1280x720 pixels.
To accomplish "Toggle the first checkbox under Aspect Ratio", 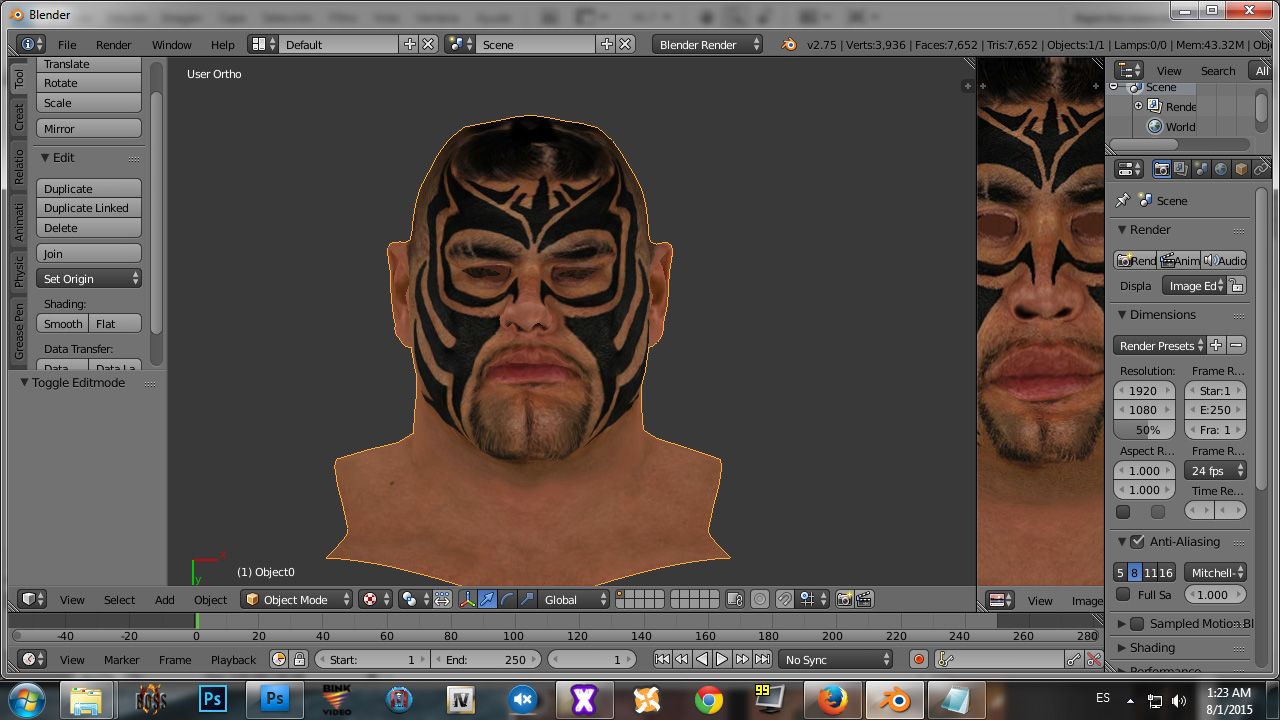I will (1123, 512).
